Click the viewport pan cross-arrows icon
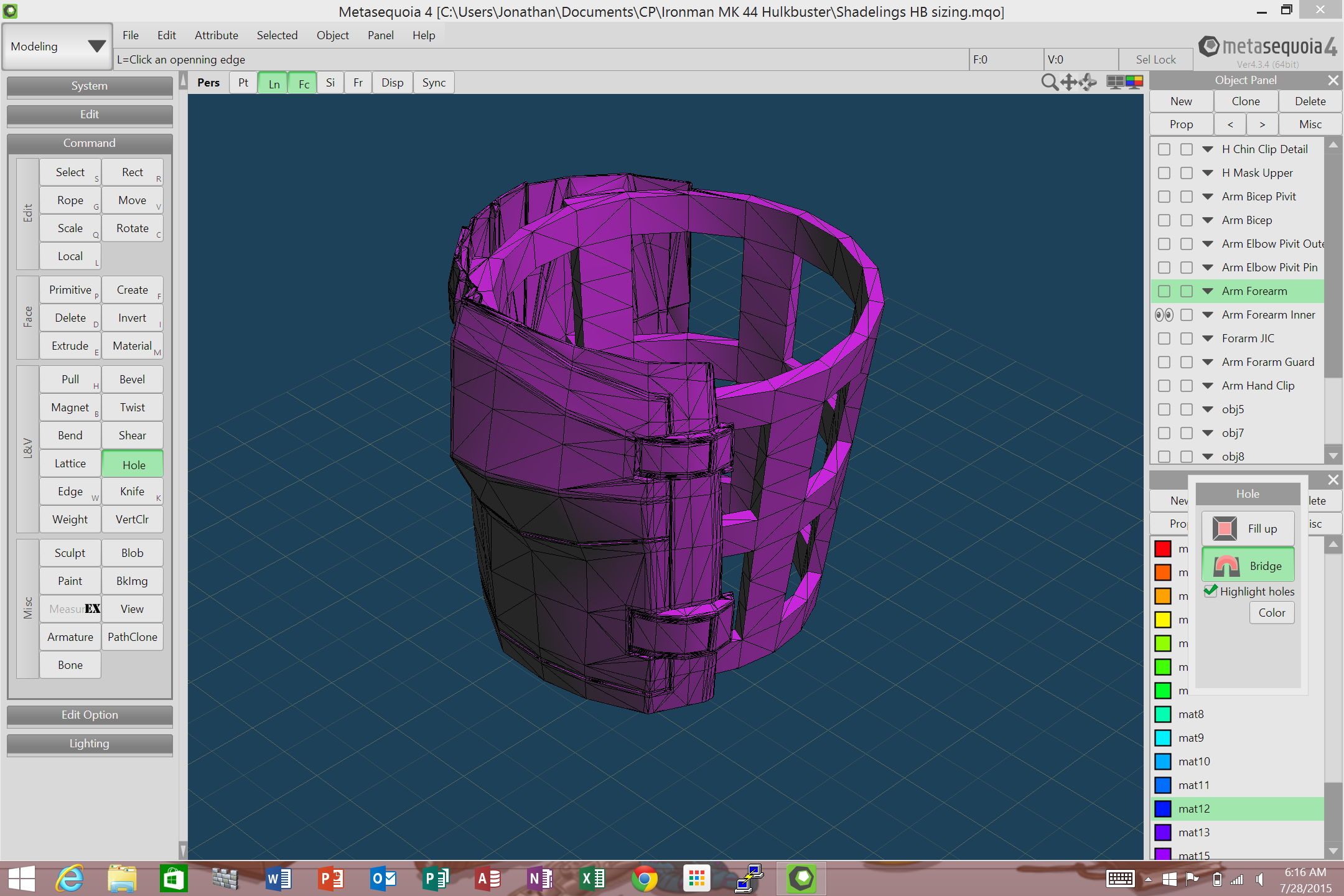Screen dimensions: 1344x896 [1069, 82]
